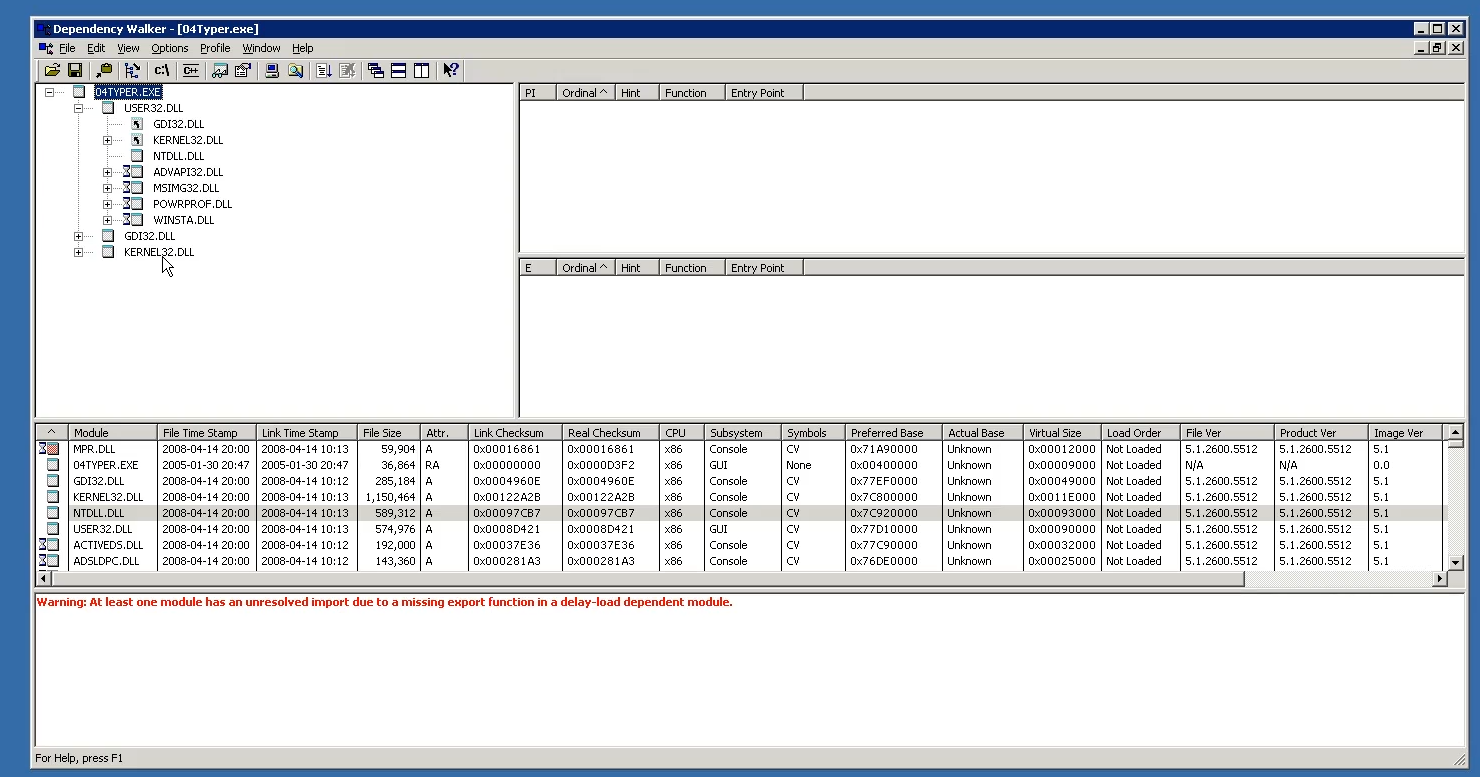This screenshot has height=777, width=1480.
Task: Click module list horizontal scrollbar left arrow
Action: click(x=43, y=578)
